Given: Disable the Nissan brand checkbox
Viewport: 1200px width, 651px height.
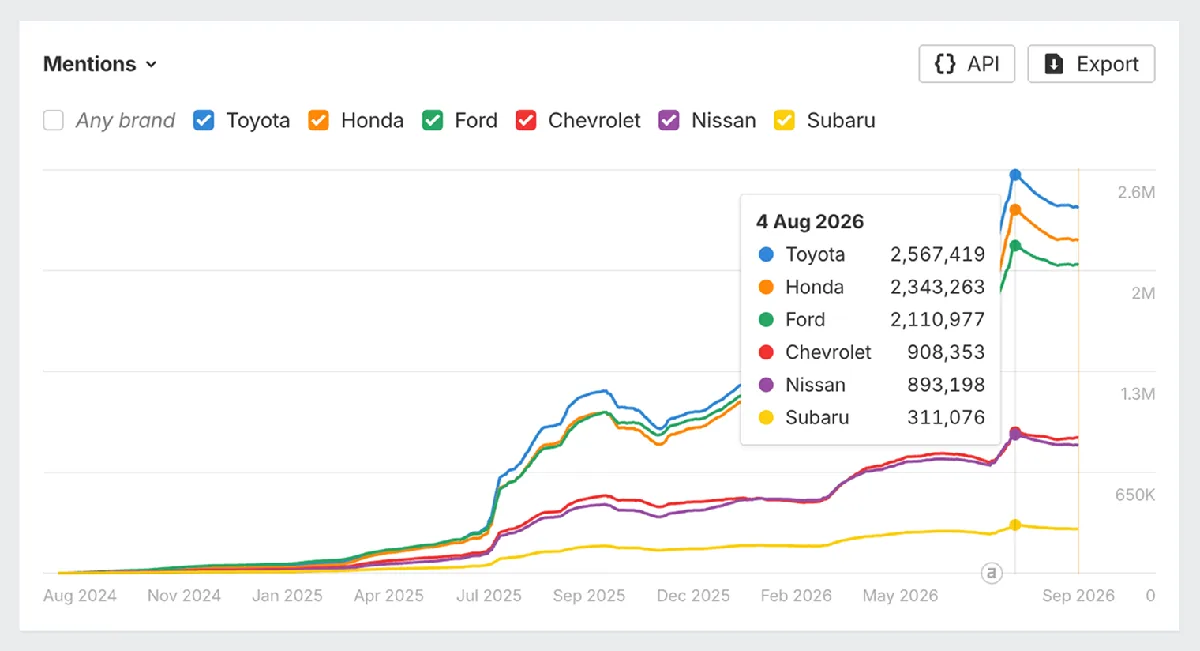Looking at the screenshot, I should click(x=669, y=121).
